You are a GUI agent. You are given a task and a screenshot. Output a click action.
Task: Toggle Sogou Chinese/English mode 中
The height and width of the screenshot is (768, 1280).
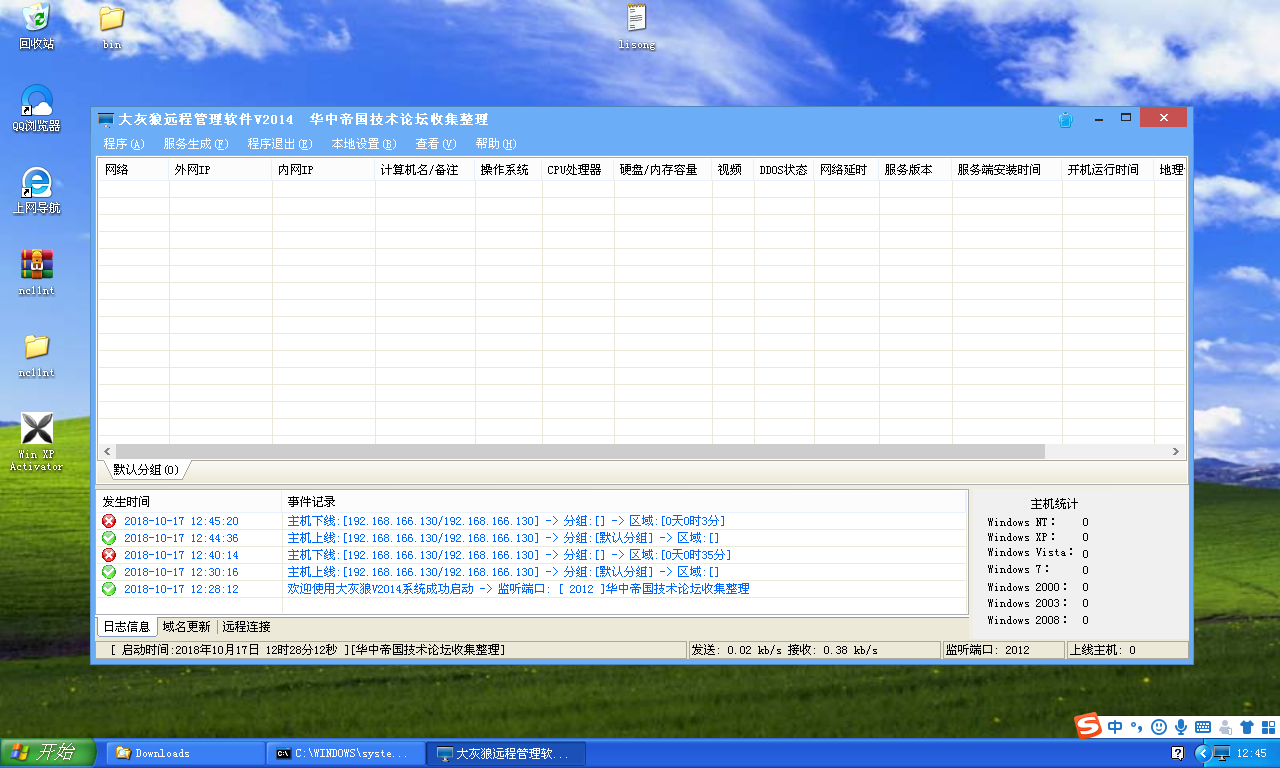tap(1115, 727)
